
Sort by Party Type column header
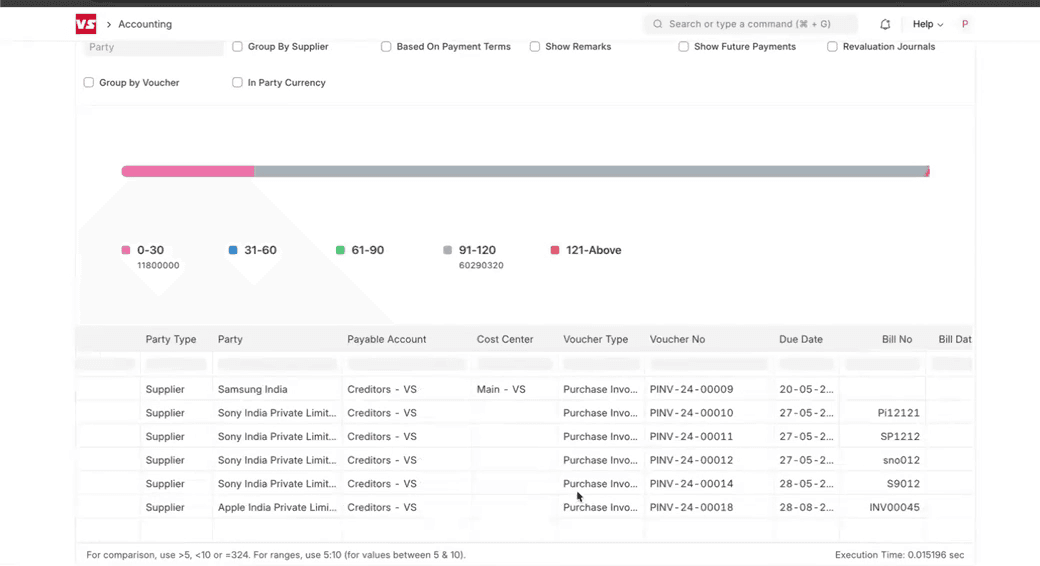point(170,339)
